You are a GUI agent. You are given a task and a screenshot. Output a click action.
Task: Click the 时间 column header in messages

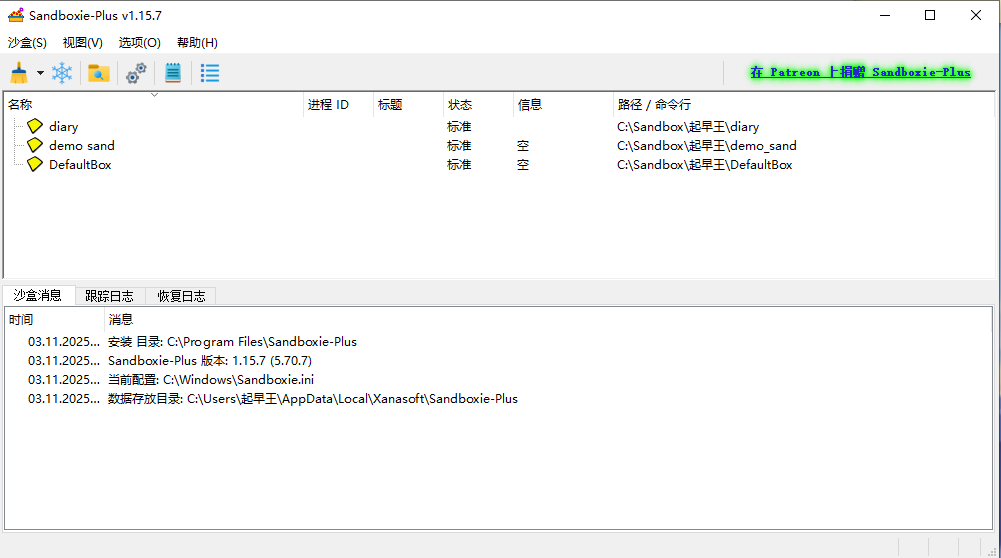(x=54, y=319)
